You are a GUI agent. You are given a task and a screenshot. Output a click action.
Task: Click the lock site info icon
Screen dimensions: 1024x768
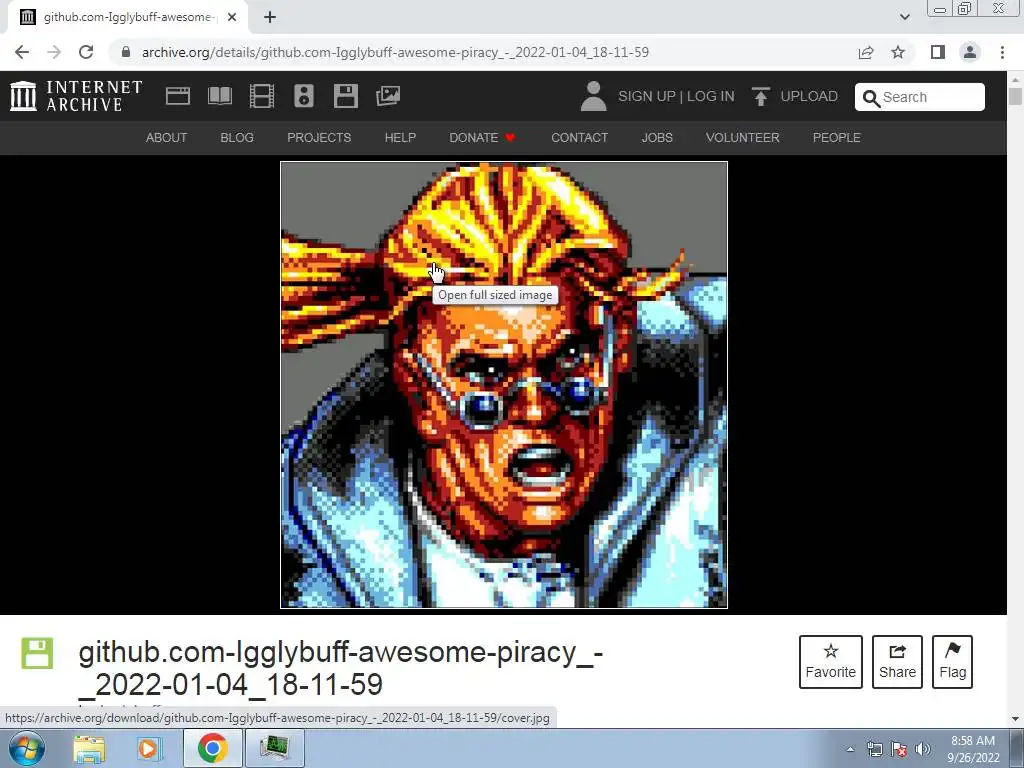pos(126,52)
